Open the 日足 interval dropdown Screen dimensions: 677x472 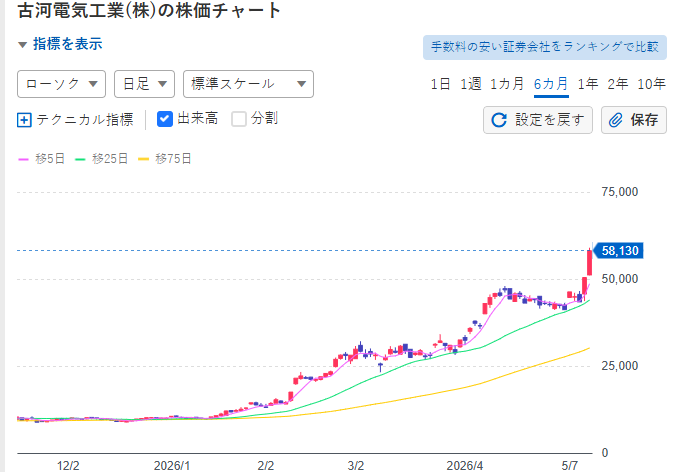pyautogui.click(x=144, y=84)
